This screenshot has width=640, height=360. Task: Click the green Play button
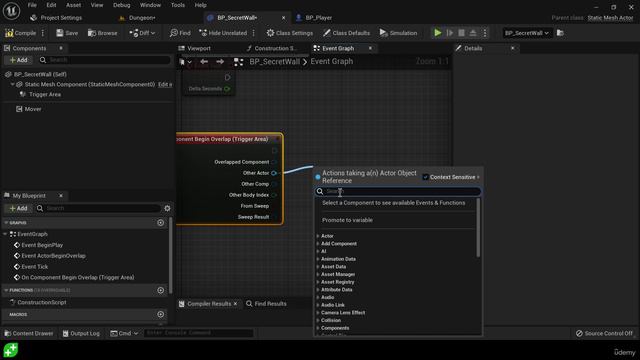coord(438,33)
